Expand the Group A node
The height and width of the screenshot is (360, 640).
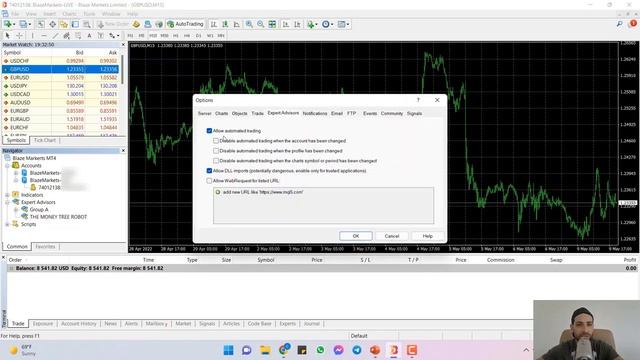coord(16,210)
